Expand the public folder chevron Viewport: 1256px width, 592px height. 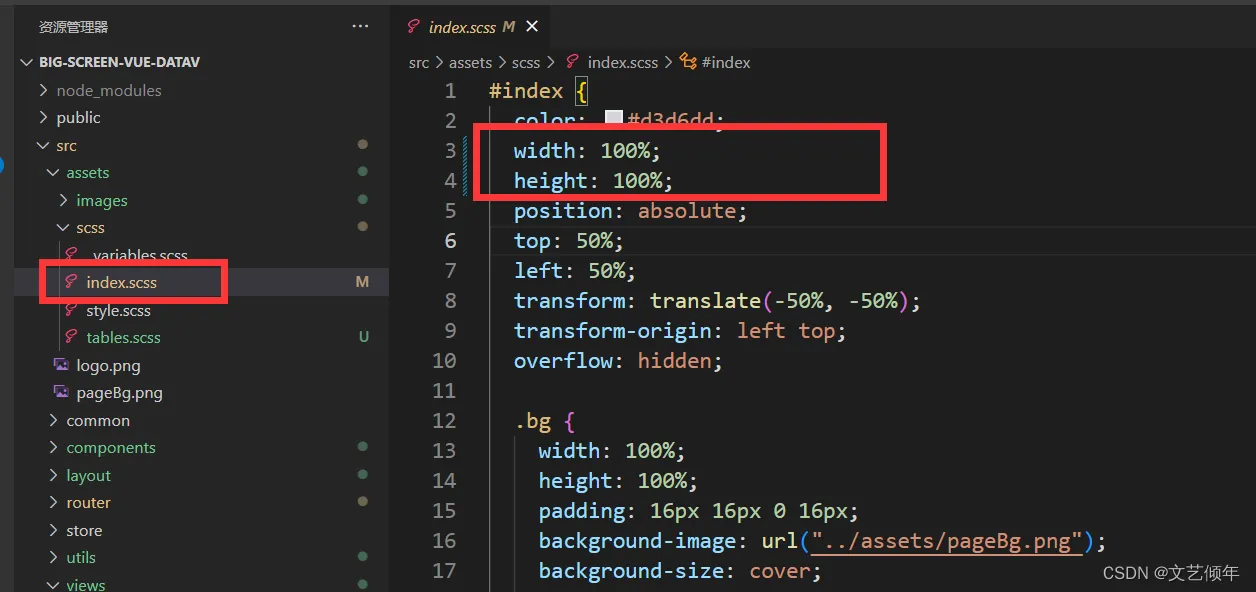(44, 117)
